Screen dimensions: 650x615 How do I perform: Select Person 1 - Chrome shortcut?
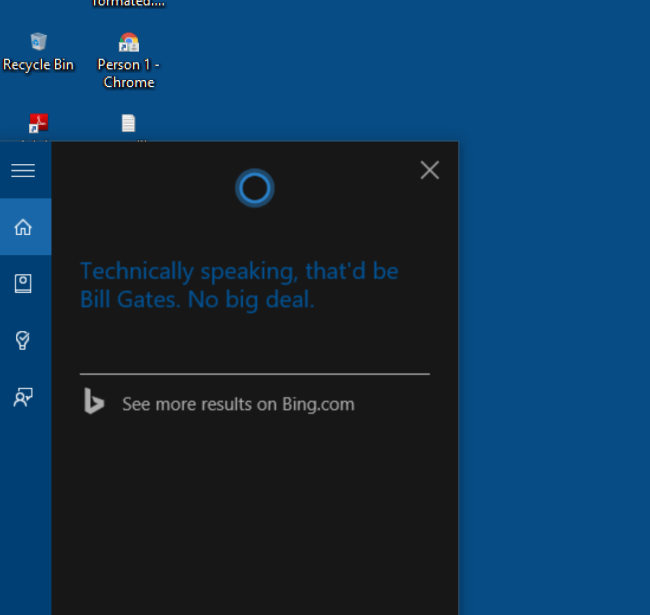pyautogui.click(x=129, y=61)
